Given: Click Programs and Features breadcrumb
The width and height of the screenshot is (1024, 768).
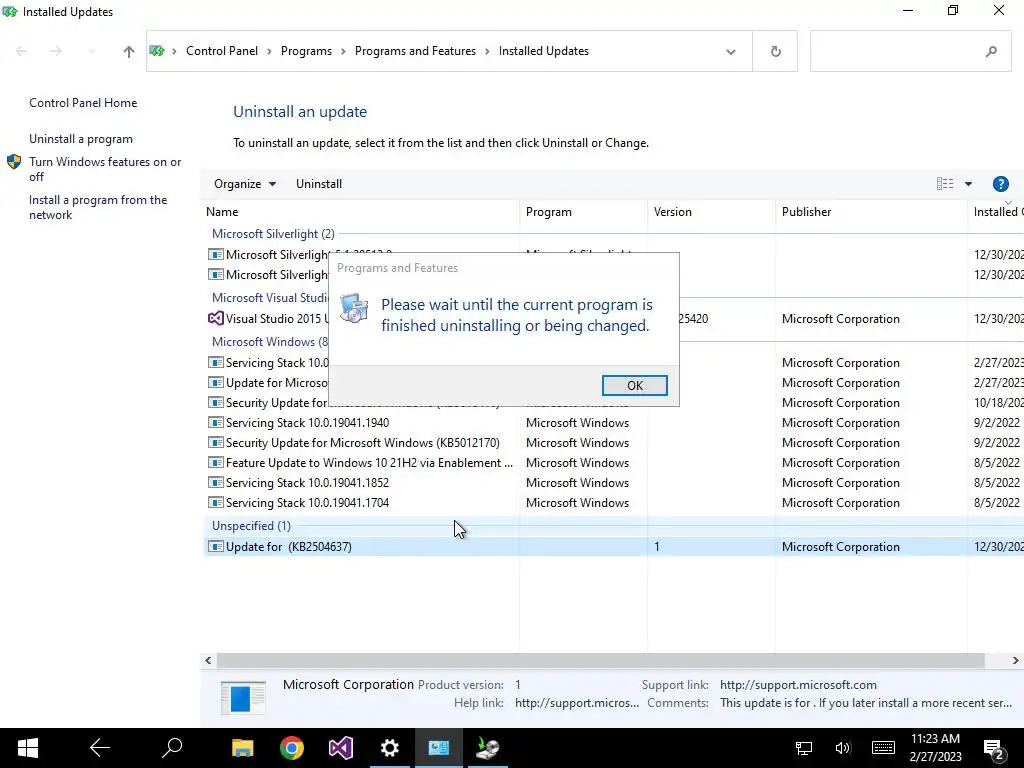Looking at the screenshot, I should (x=415, y=51).
